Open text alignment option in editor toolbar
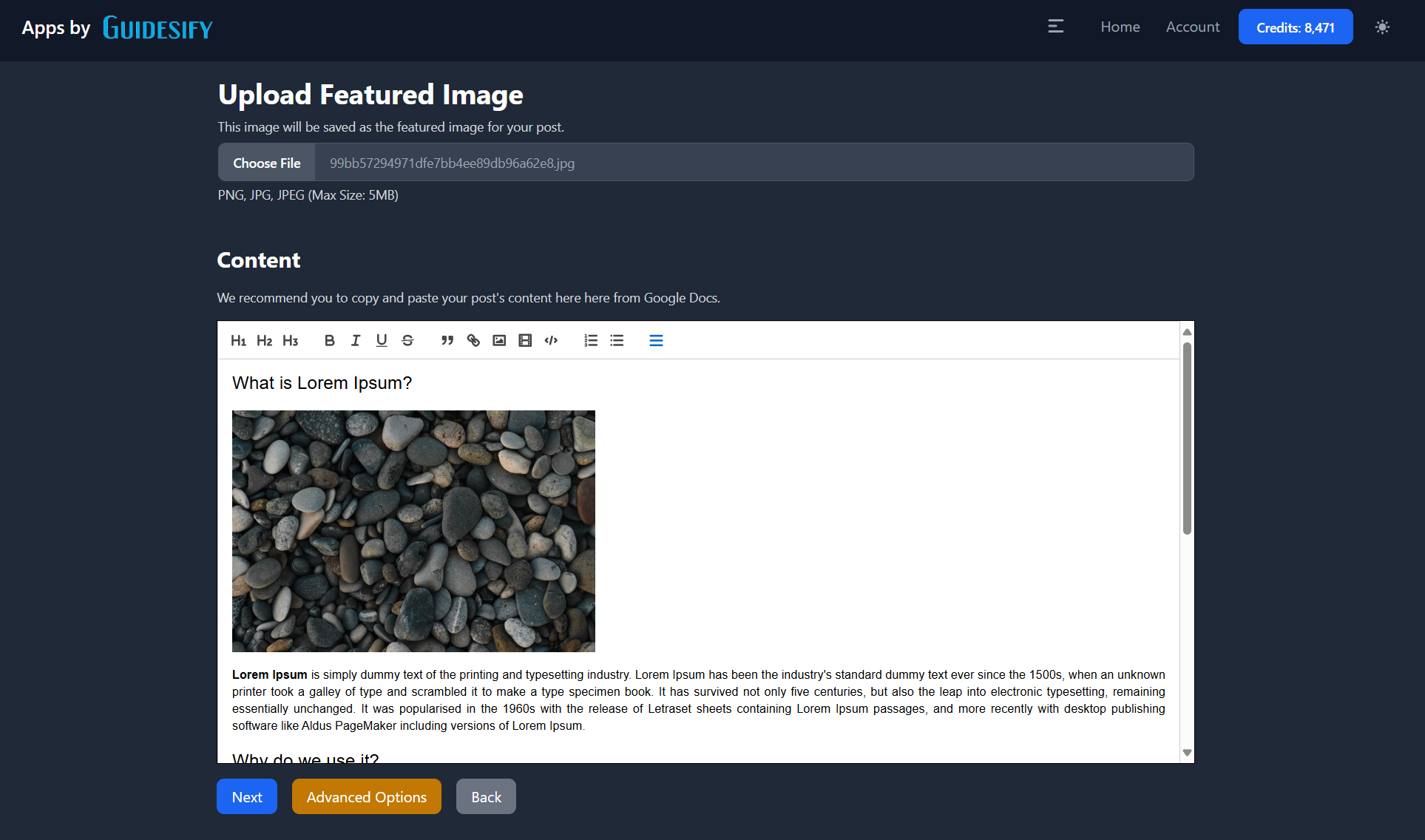Viewport: 1425px width, 840px height. (656, 341)
